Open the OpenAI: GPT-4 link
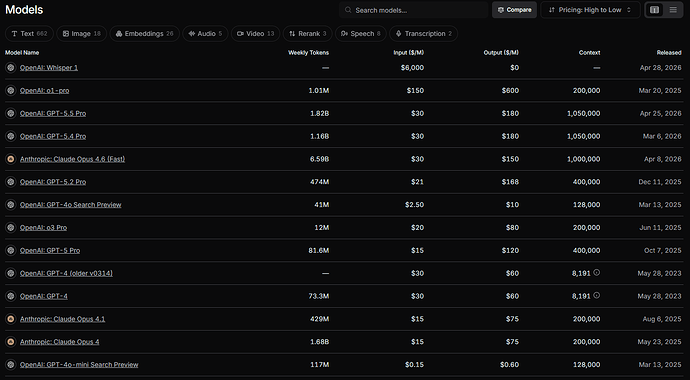The height and width of the screenshot is (380, 690). pos(44,296)
